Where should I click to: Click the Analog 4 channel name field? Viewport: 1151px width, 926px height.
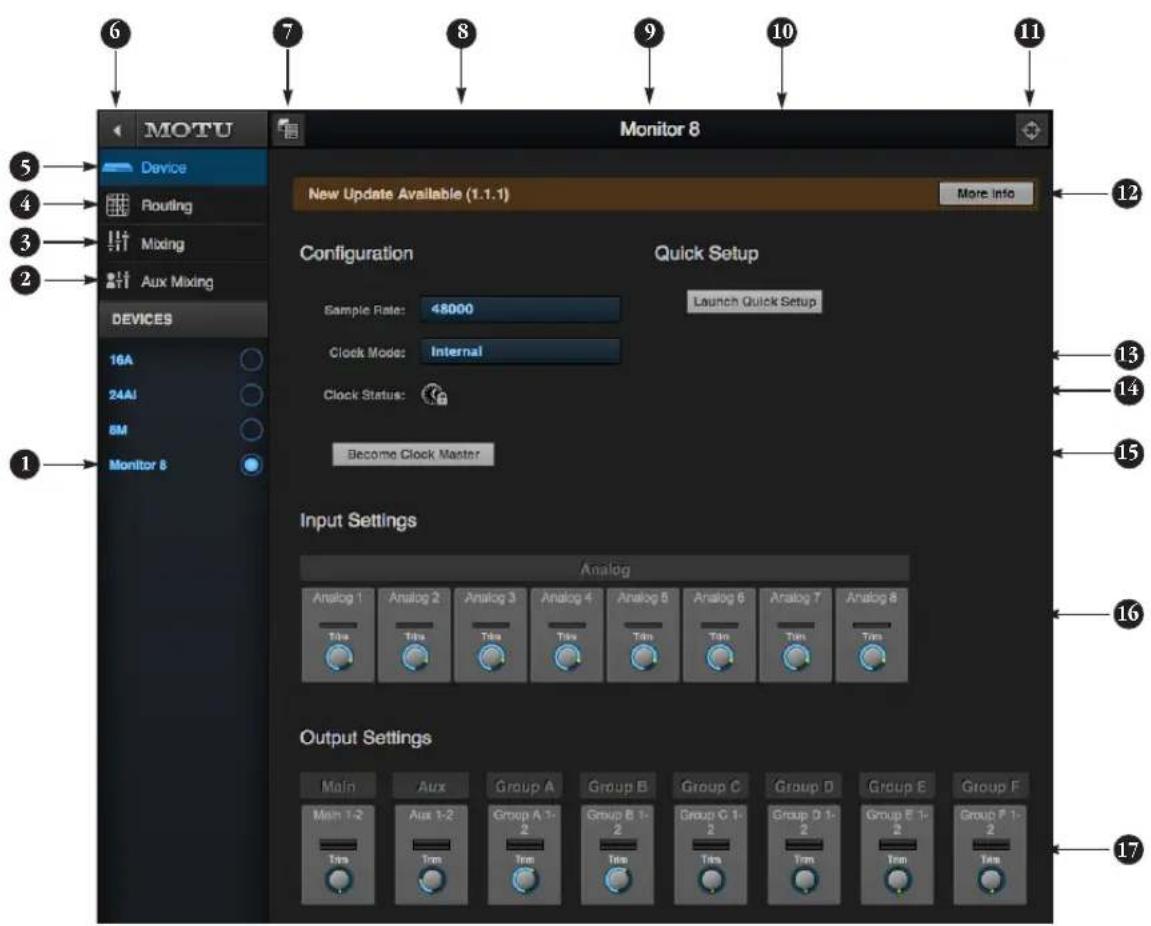(x=567, y=598)
